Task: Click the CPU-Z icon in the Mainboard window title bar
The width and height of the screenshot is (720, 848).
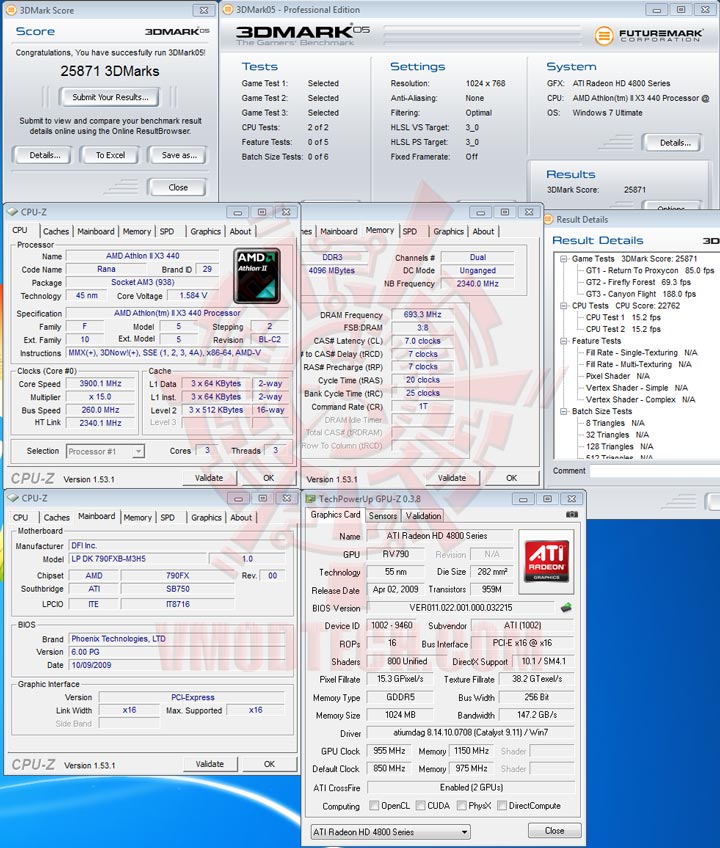Action: [13, 498]
